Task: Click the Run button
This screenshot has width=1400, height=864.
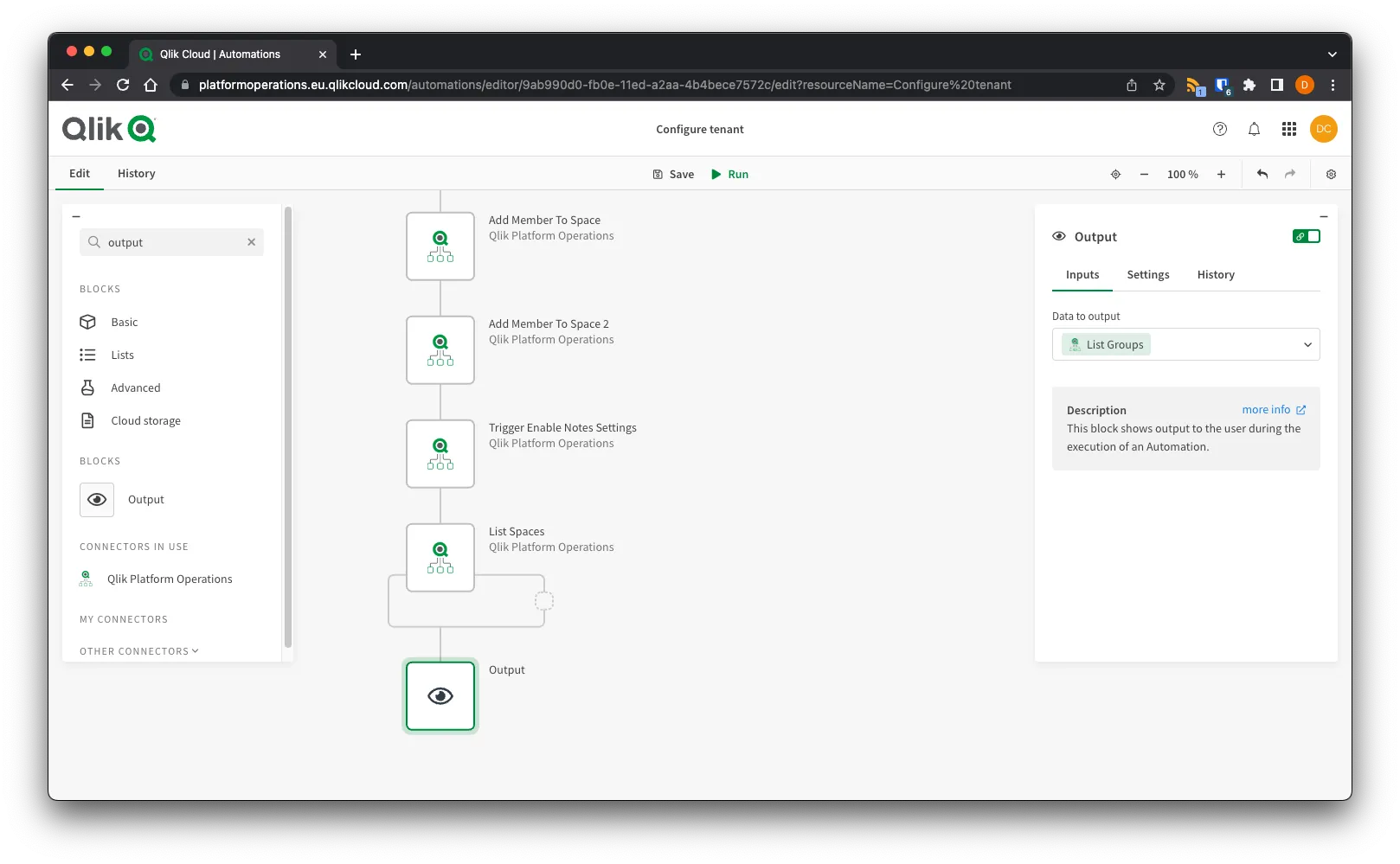Action: pos(729,174)
